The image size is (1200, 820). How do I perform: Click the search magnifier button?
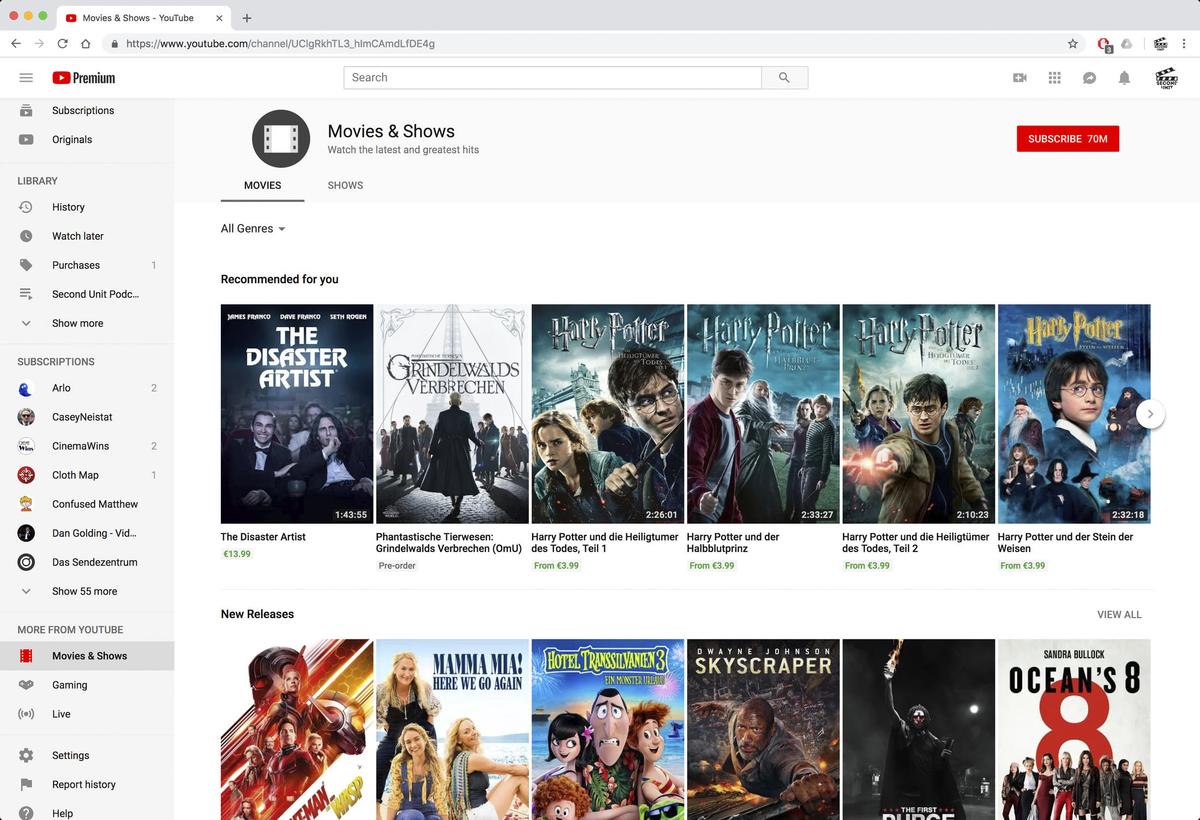click(x=784, y=77)
